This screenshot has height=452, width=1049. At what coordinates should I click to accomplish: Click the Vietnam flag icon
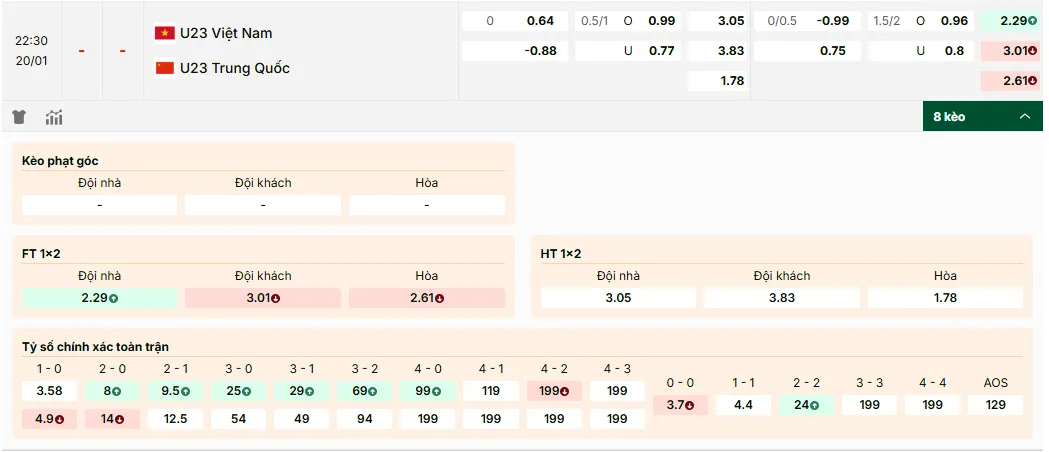point(164,33)
